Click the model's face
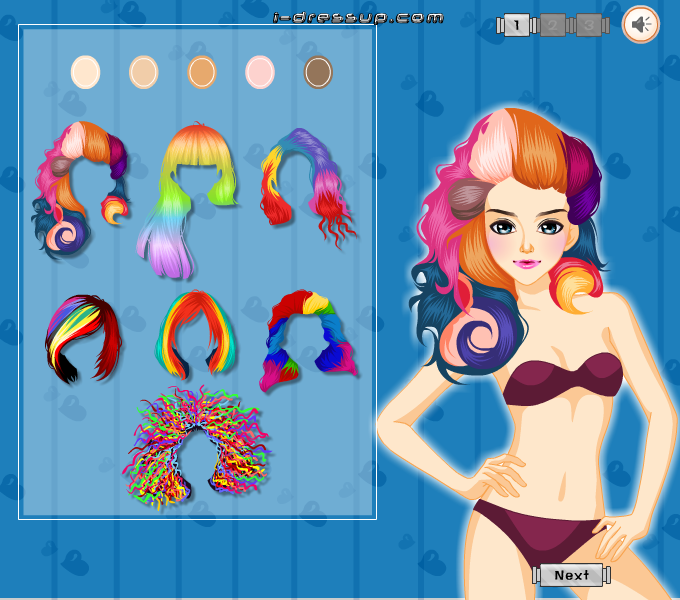 coord(529,236)
